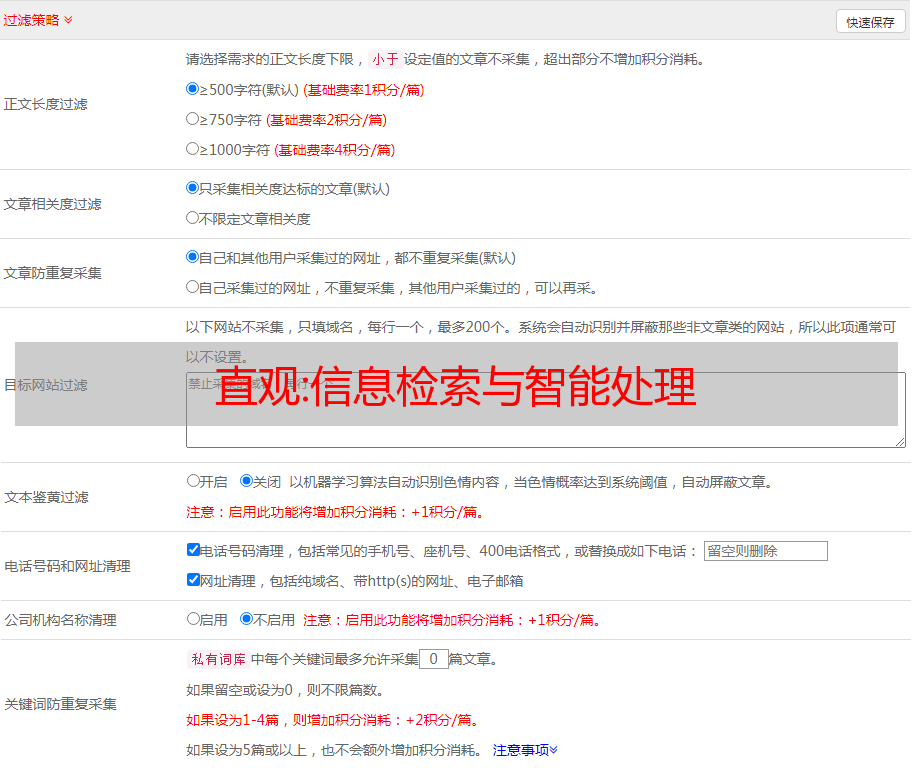Click the 快速保存 button
The image size is (912, 768).
tap(870, 22)
